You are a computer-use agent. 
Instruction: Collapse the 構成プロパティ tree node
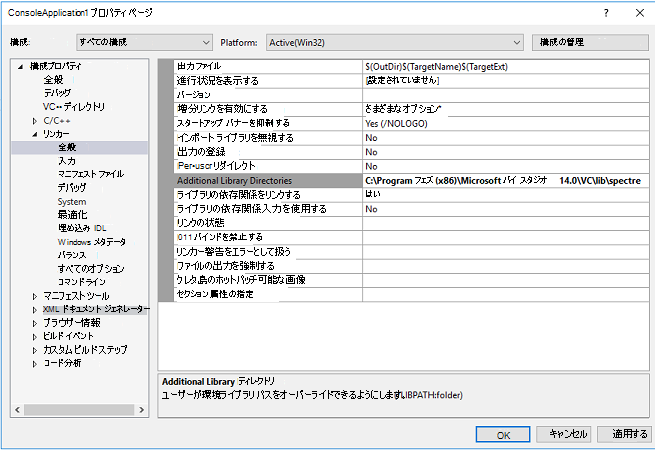[20, 66]
